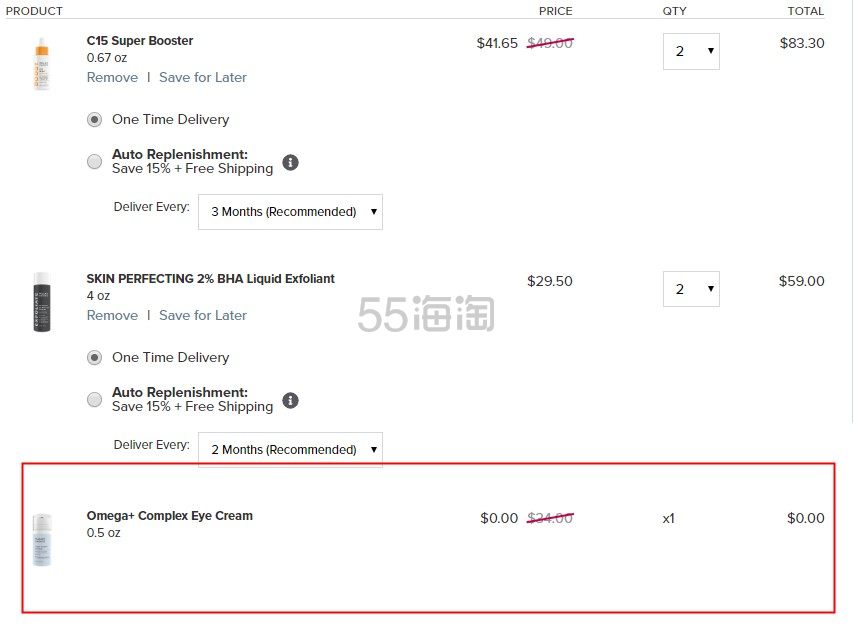Open SKIN PERFECTING 2% BHA Liquid Exfoliant title
853x628 pixels.
tap(211, 279)
